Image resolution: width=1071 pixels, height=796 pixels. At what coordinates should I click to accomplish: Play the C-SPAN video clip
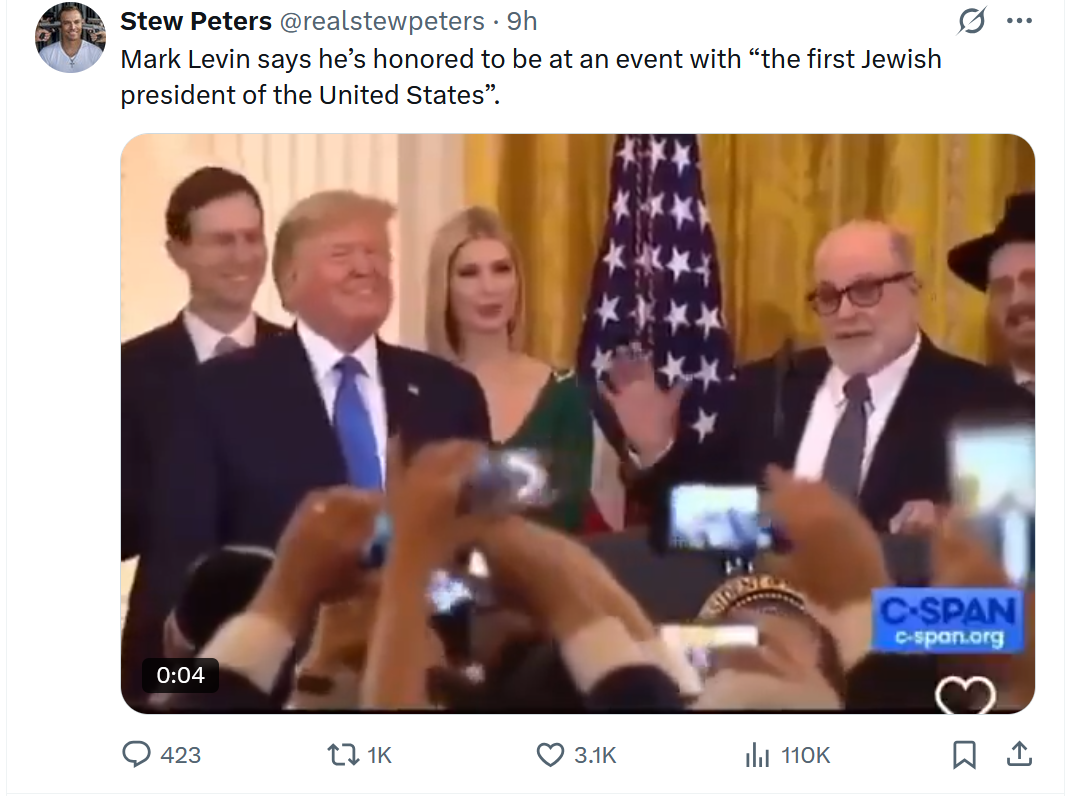point(578,424)
